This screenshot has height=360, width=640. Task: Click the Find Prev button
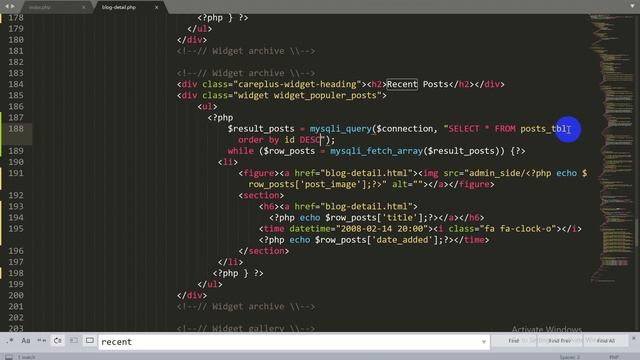pyautogui.click(x=560, y=340)
